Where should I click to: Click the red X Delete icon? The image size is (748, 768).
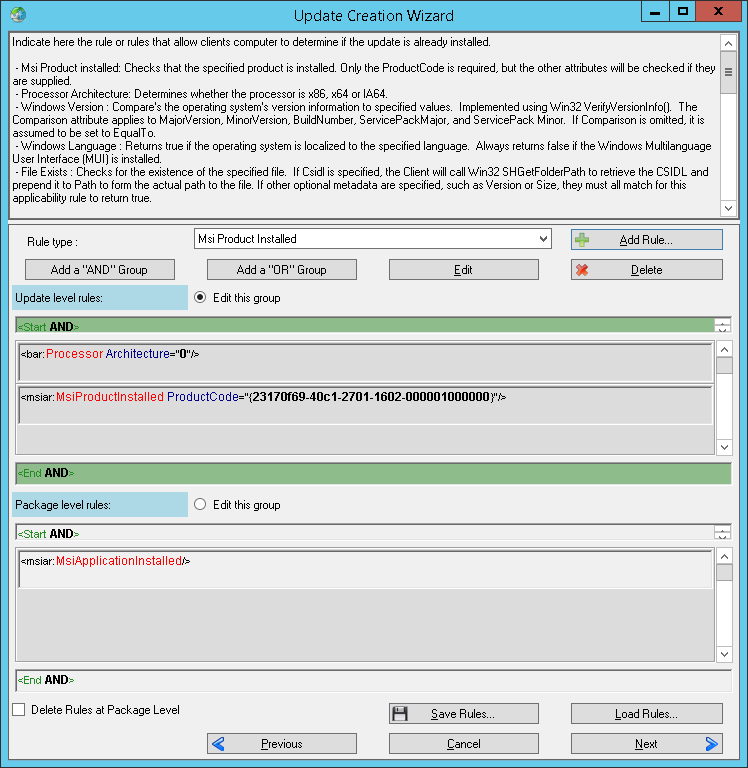click(582, 270)
